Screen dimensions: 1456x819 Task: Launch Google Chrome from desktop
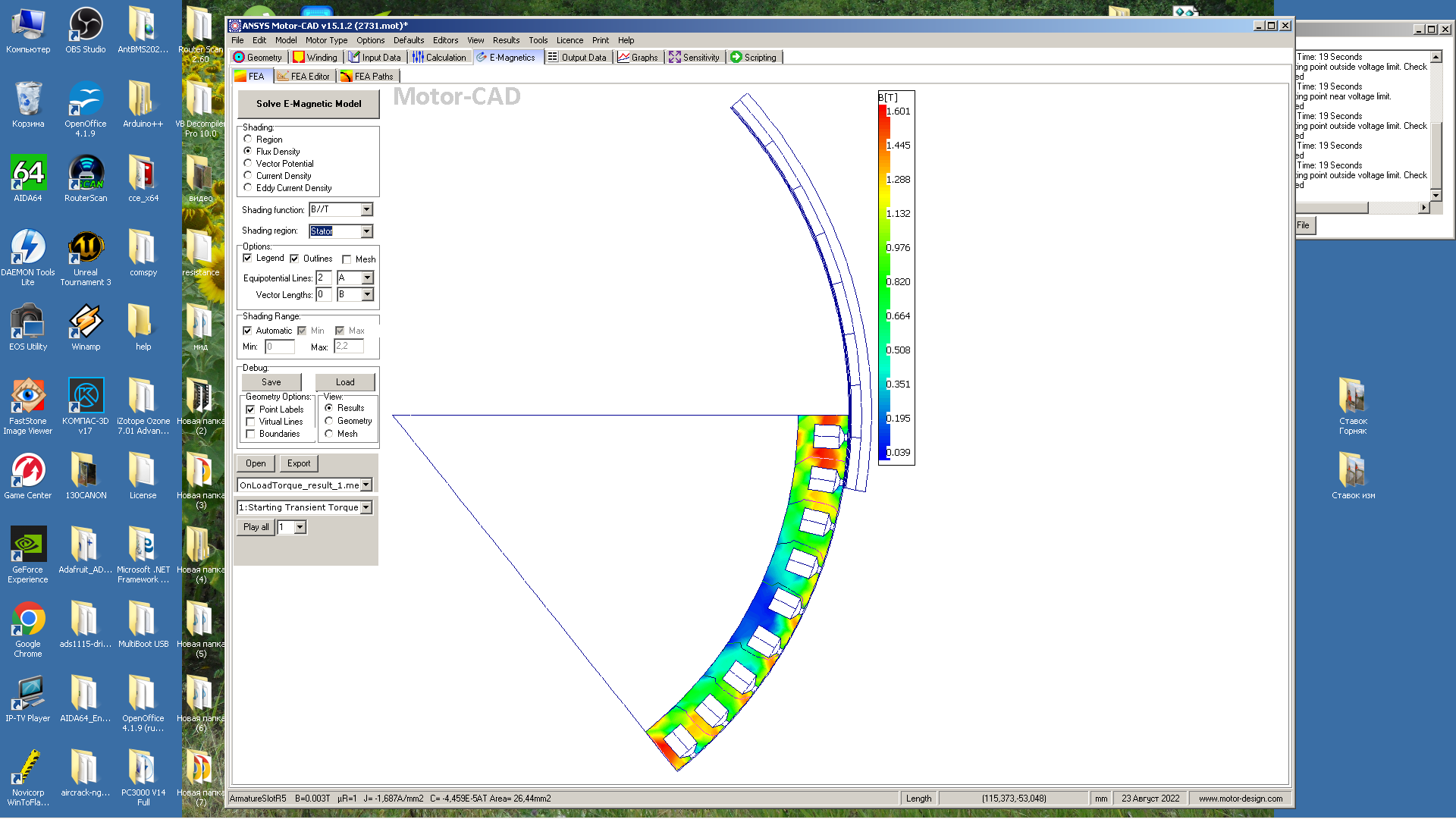[x=28, y=629]
